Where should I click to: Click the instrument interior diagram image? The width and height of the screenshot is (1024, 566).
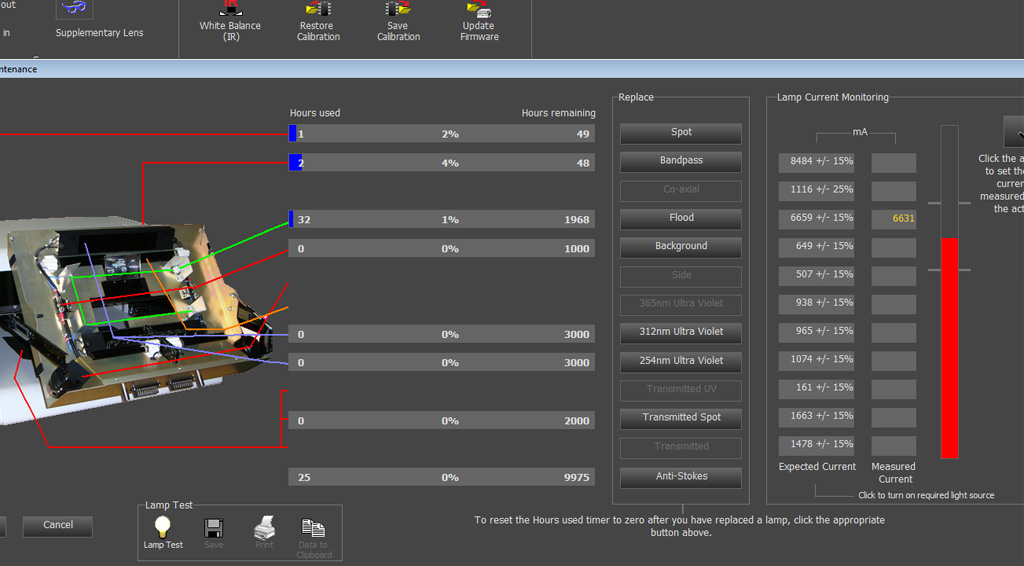137,320
